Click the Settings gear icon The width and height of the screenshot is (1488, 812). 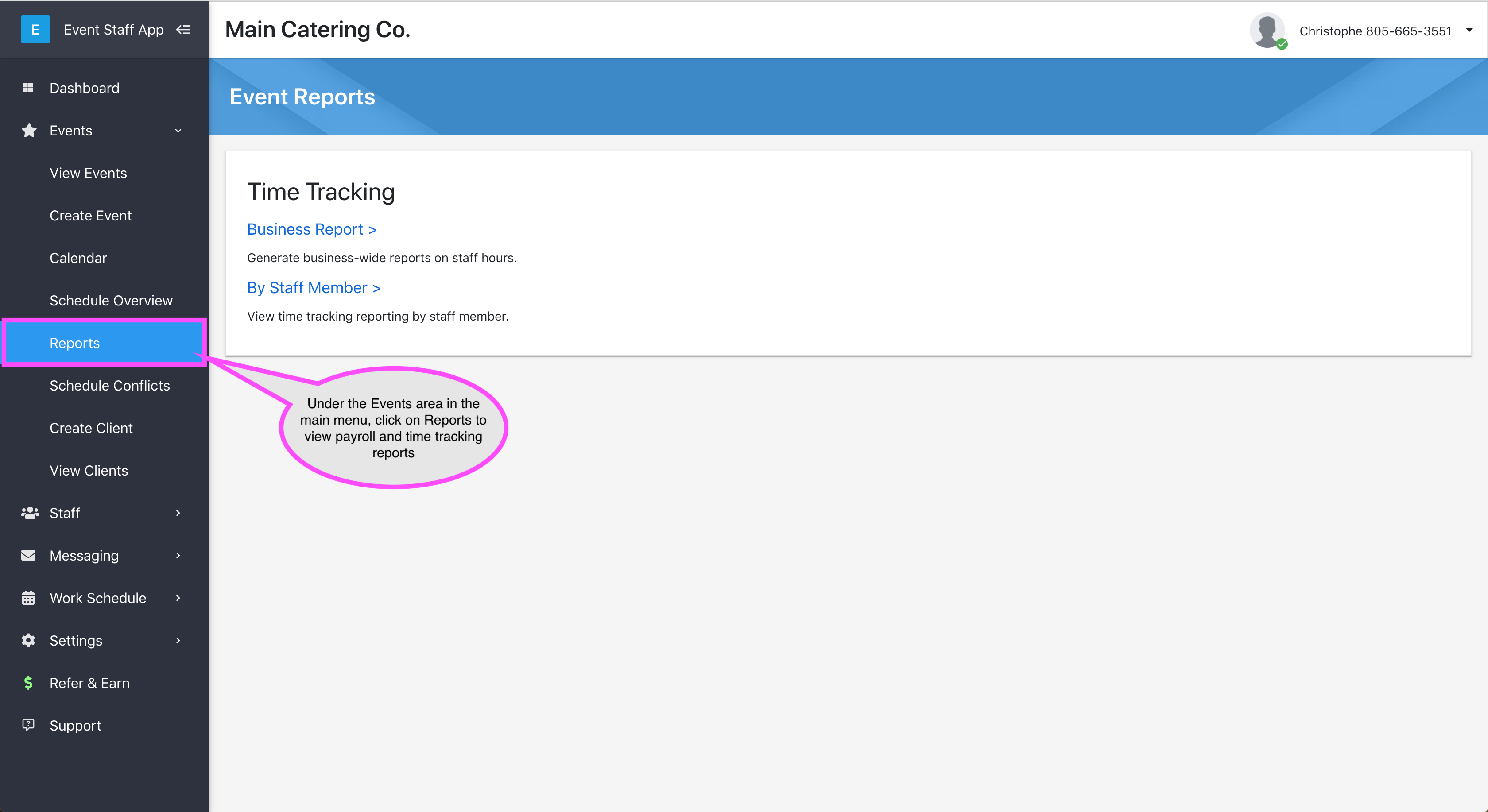(28, 641)
